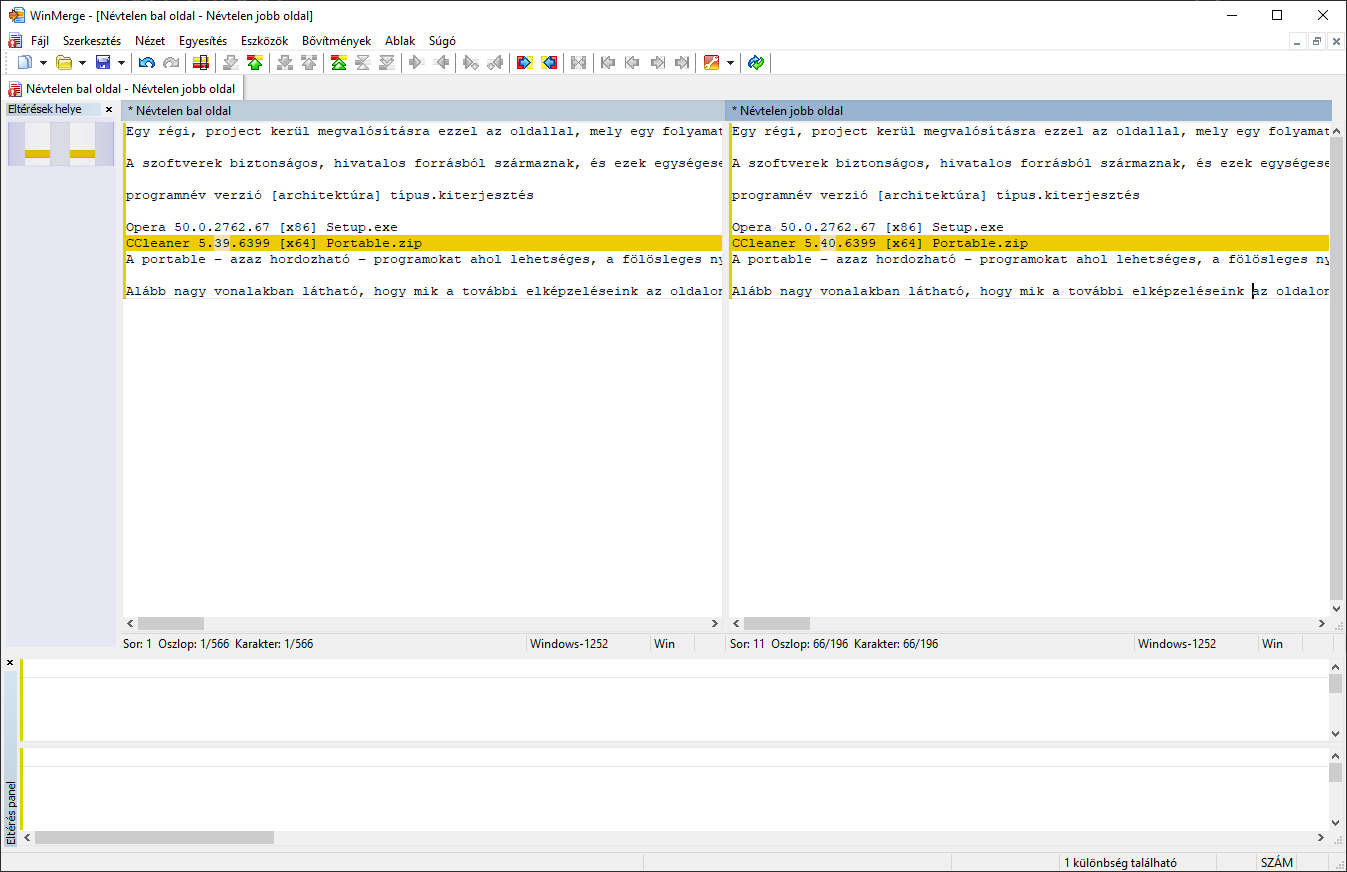Click the '1 különbség található' status text

1120,863
